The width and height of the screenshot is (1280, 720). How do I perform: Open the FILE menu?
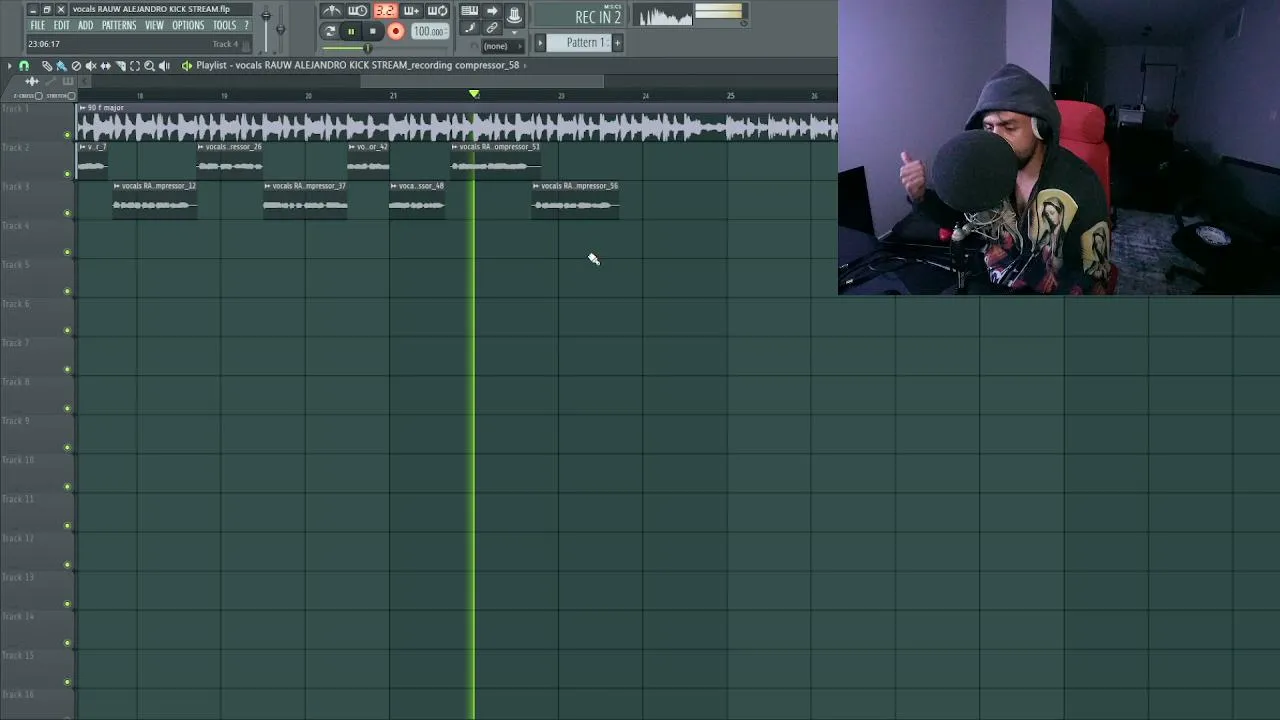pos(37,25)
